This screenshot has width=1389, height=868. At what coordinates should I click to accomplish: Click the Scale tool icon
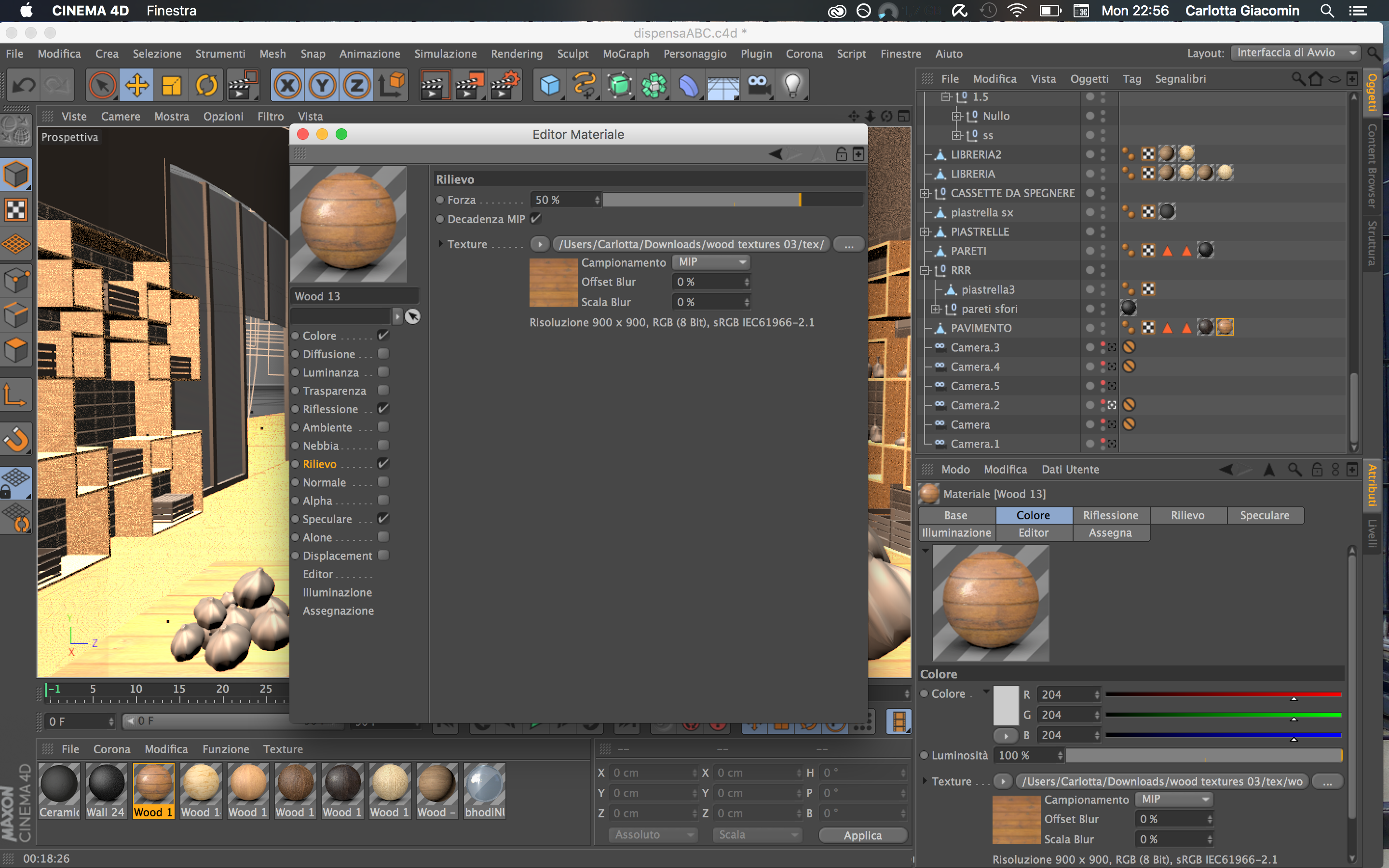pyautogui.click(x=172, y=85)
